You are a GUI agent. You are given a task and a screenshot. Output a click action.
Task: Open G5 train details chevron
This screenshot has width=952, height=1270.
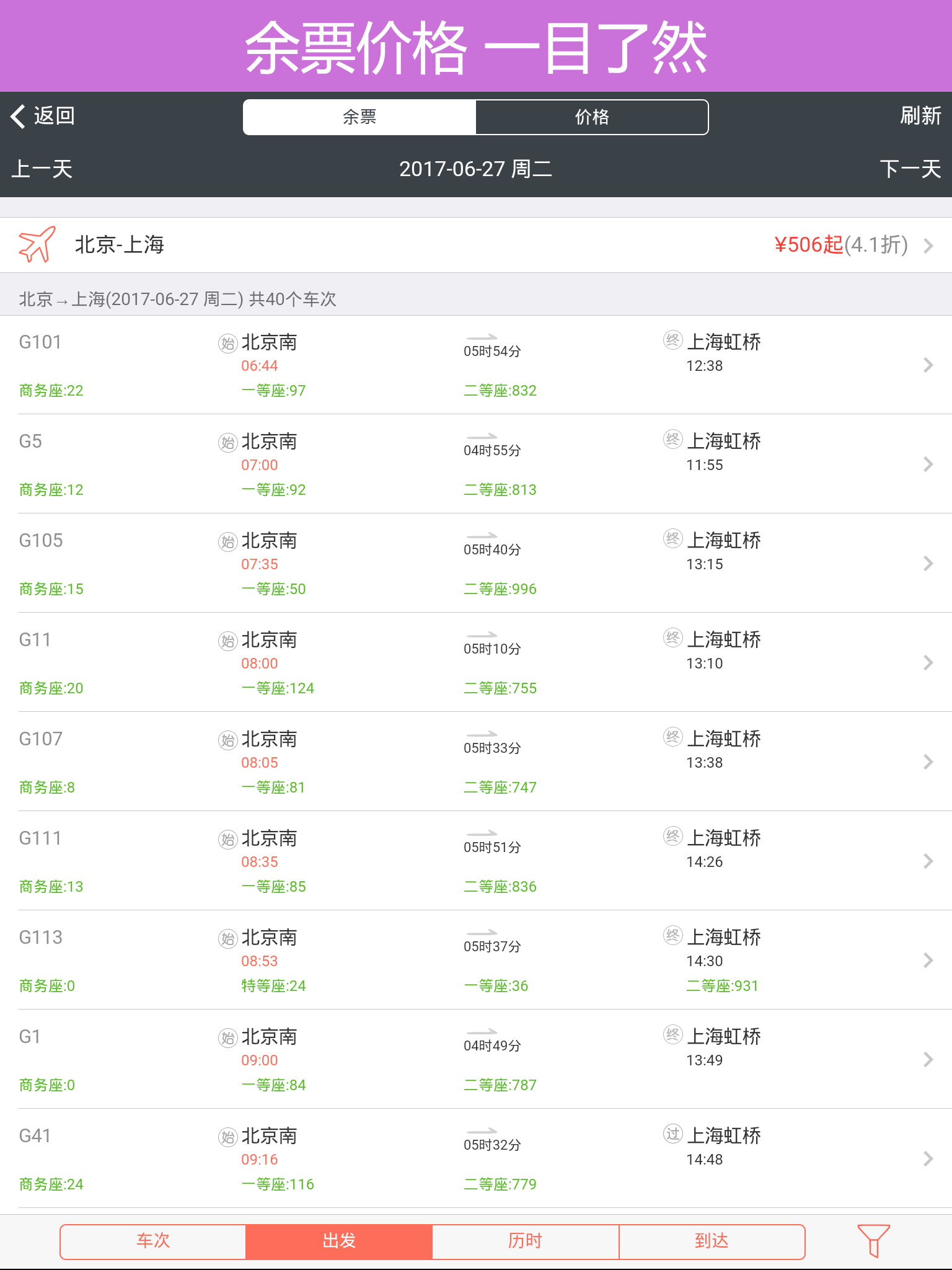click(928, 464)
